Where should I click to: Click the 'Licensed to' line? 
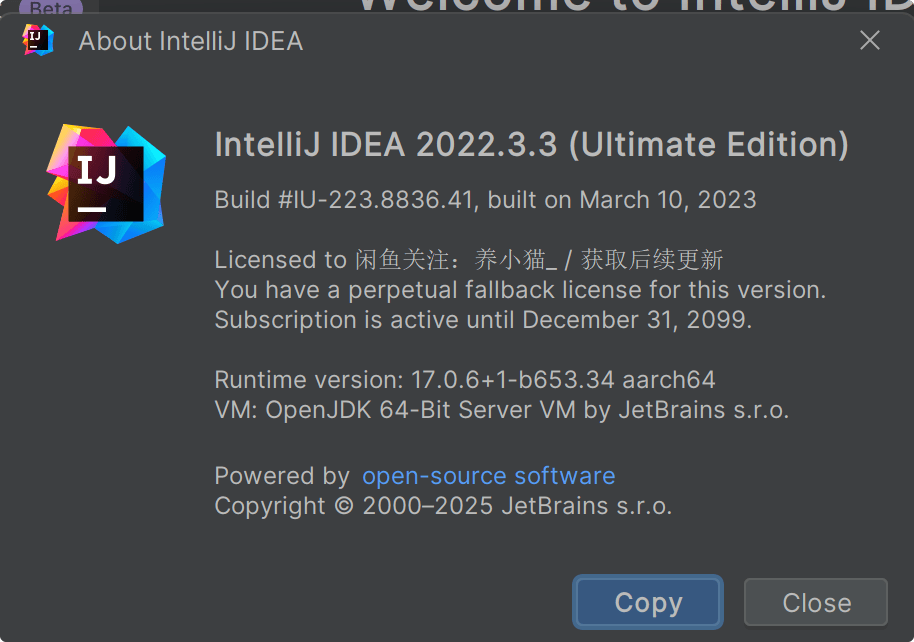point(469,259)
